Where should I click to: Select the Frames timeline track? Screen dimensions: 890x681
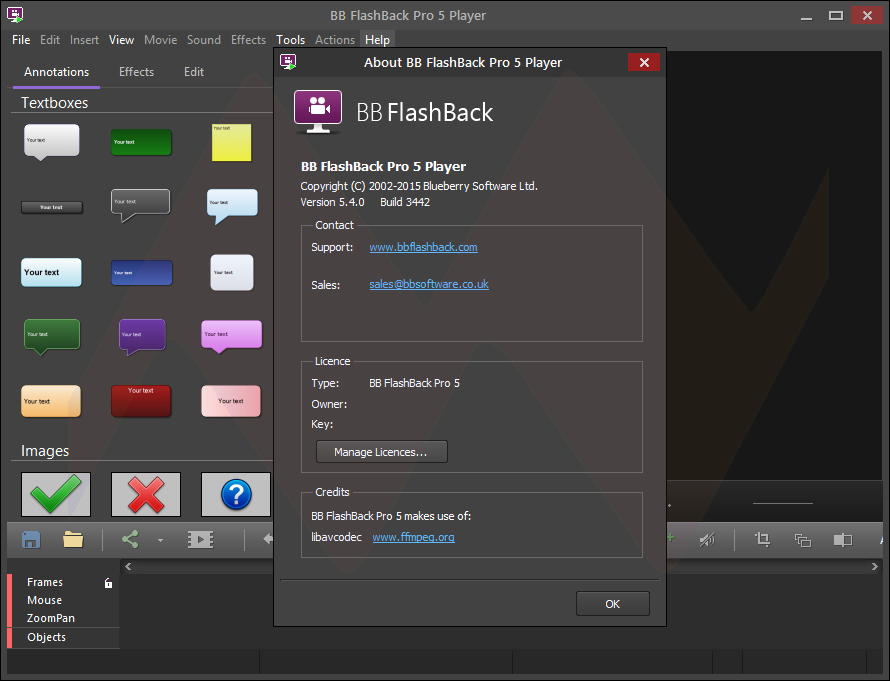(45, 582)
